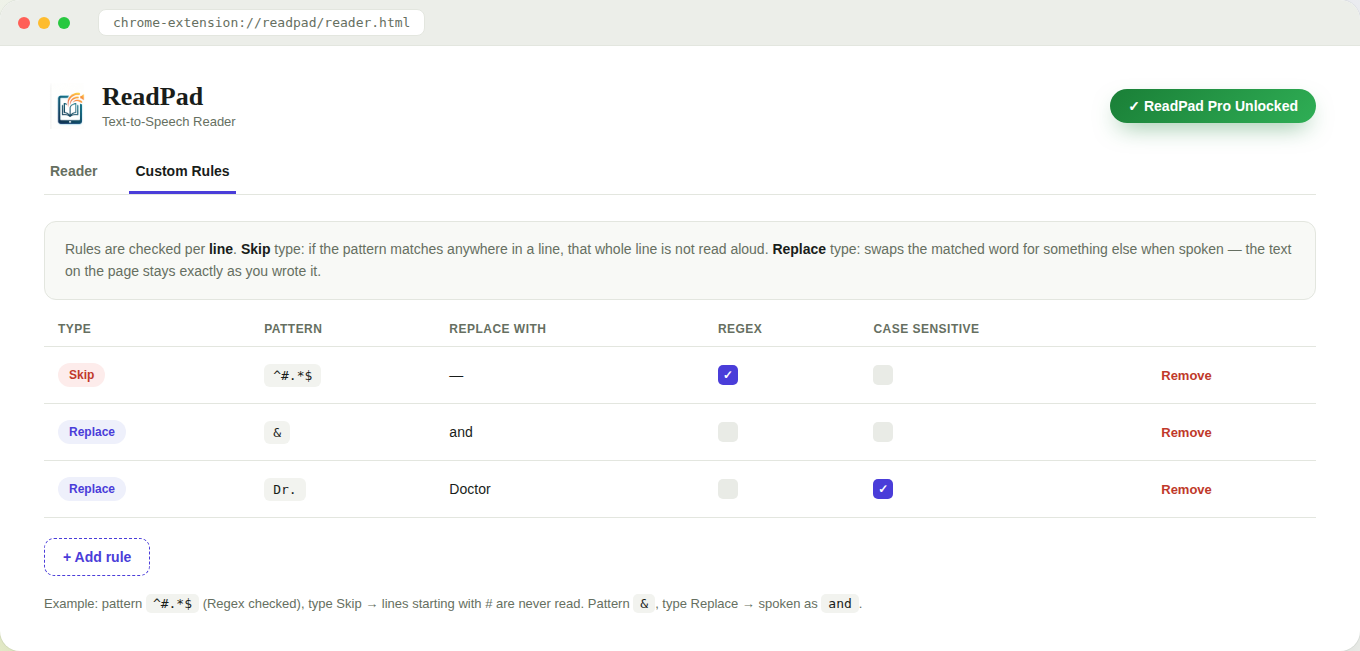Click the ^#.*$ pattern in the table
Screen dimensions: 1360x651
tap(292, 375)
